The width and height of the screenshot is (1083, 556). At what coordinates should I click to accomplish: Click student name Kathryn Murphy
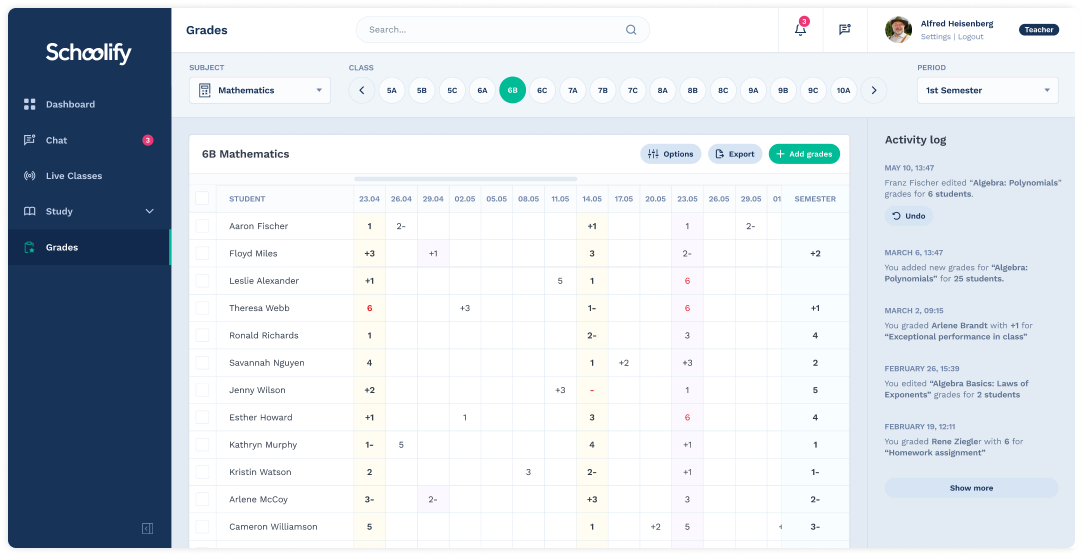pos(263,445)
